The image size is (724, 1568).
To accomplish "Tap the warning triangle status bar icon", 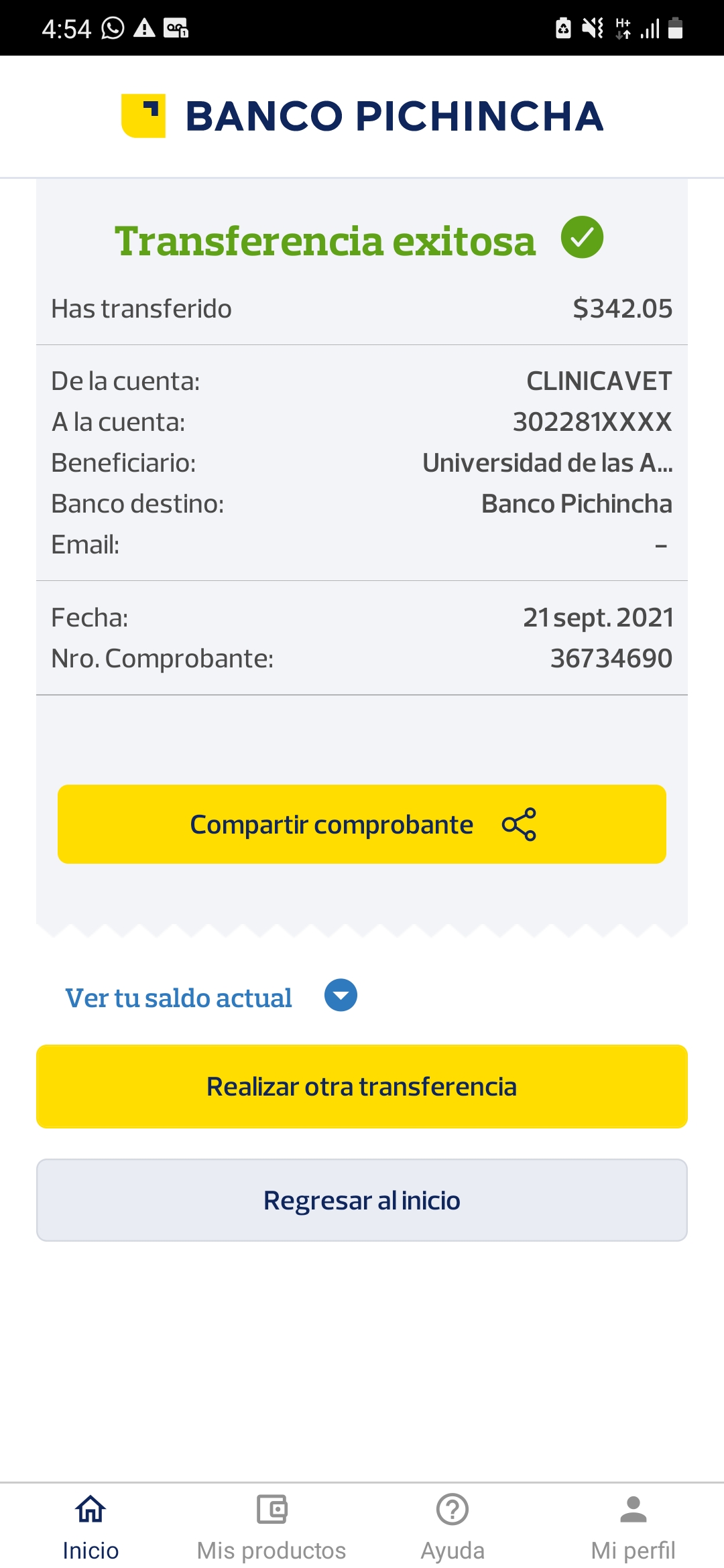I will tap(144, 28).
